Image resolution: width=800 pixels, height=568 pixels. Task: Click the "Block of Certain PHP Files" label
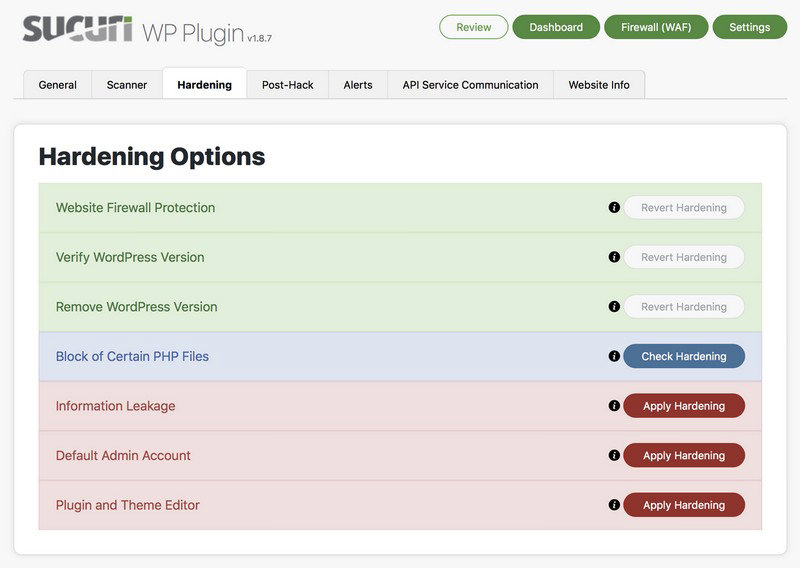click(132, 356)
